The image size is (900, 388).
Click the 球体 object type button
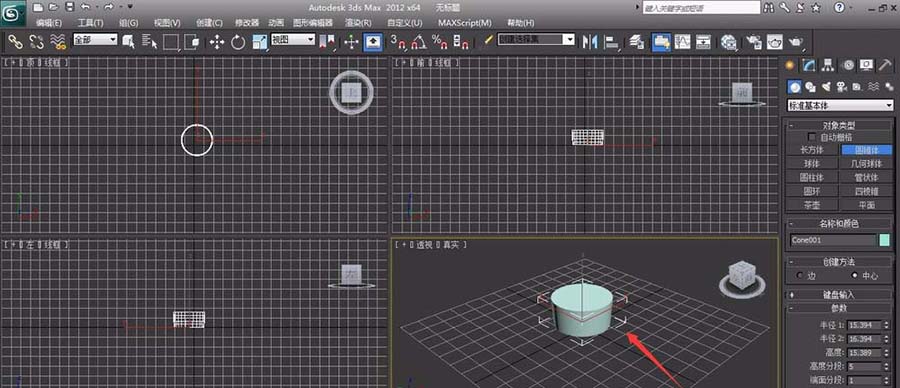pyautogui.click(x=812, y=164)
